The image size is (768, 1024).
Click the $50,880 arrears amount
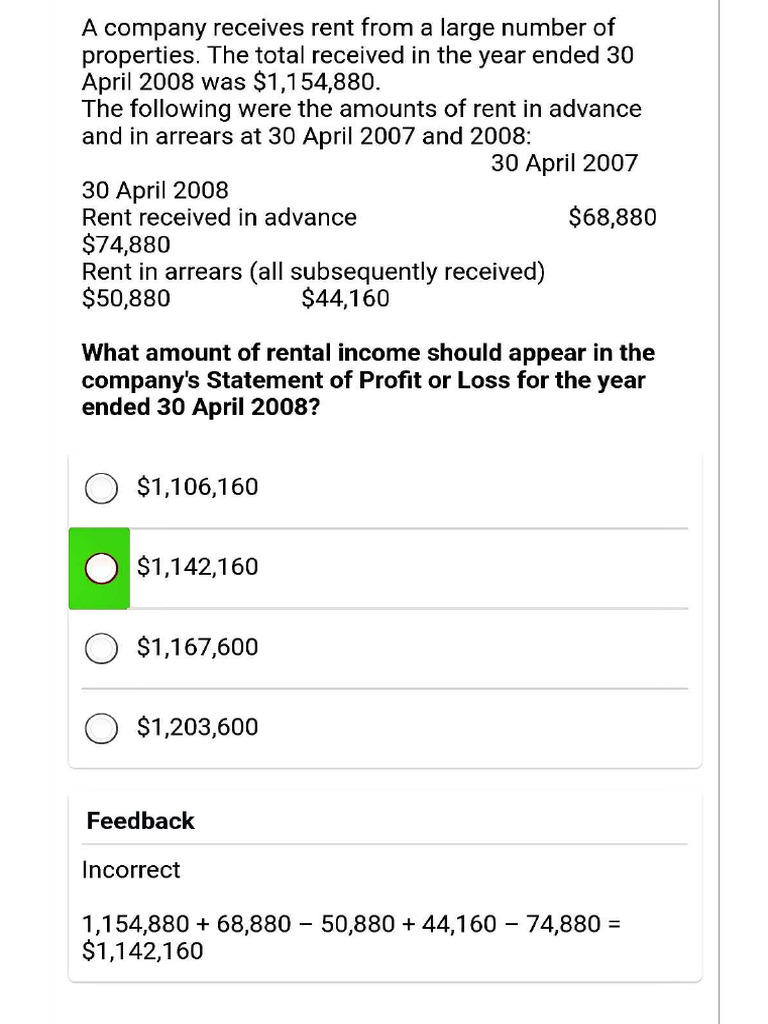tap(126, 299)
